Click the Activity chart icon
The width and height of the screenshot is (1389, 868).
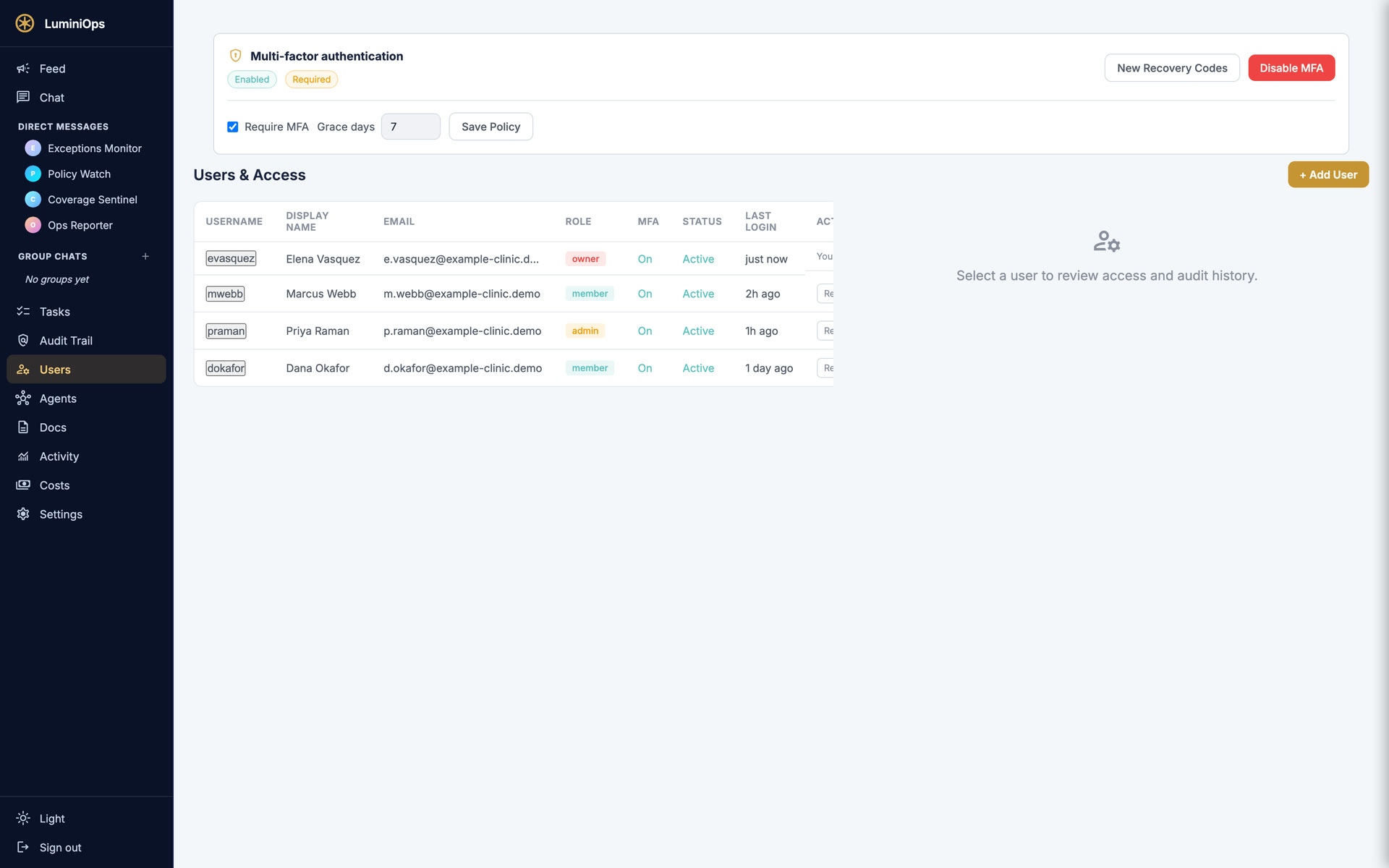pyautogui.click(x=23, y=456)
